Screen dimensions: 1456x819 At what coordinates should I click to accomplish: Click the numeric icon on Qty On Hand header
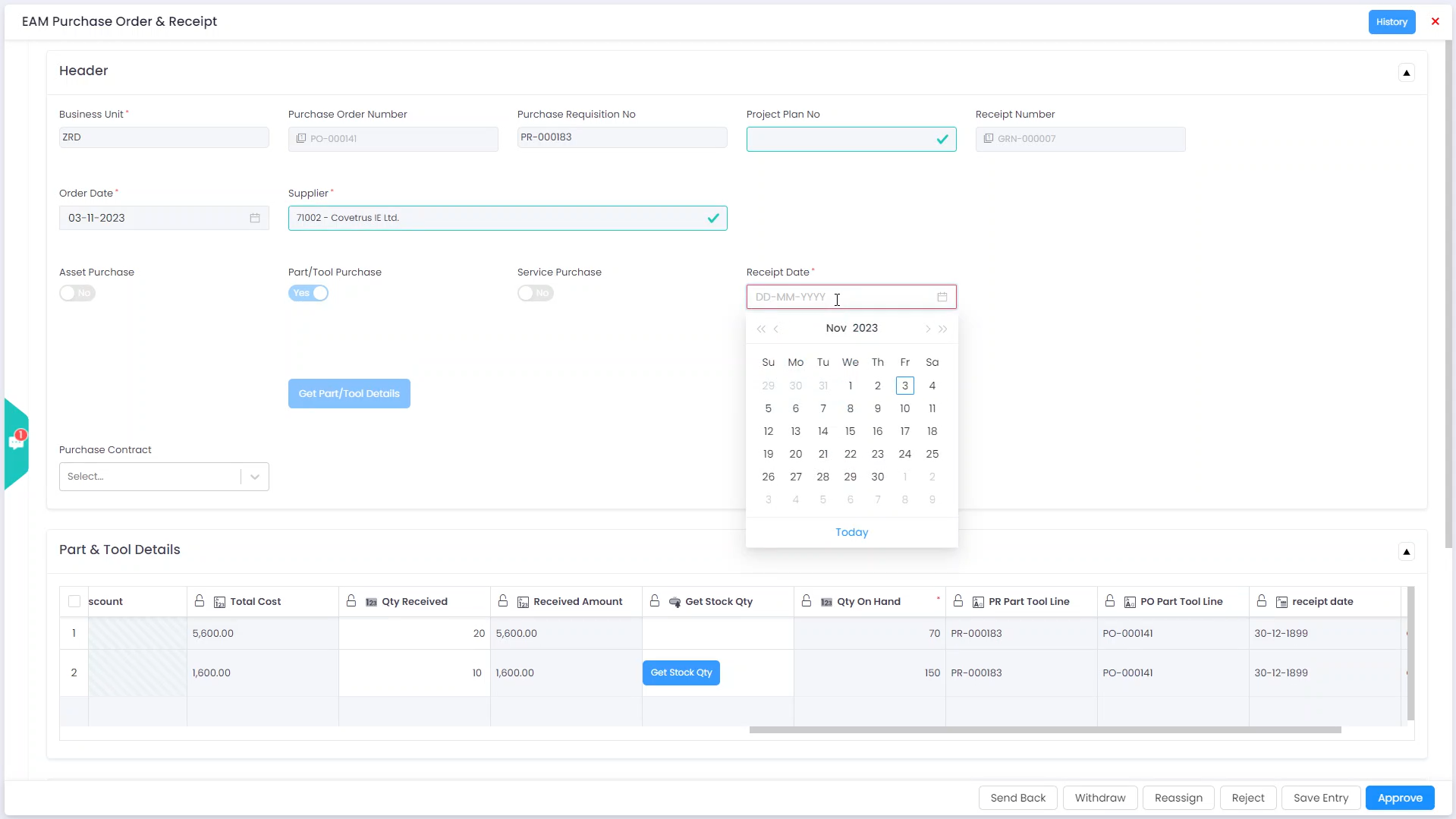pyautogui.click(x=825, y=600)
